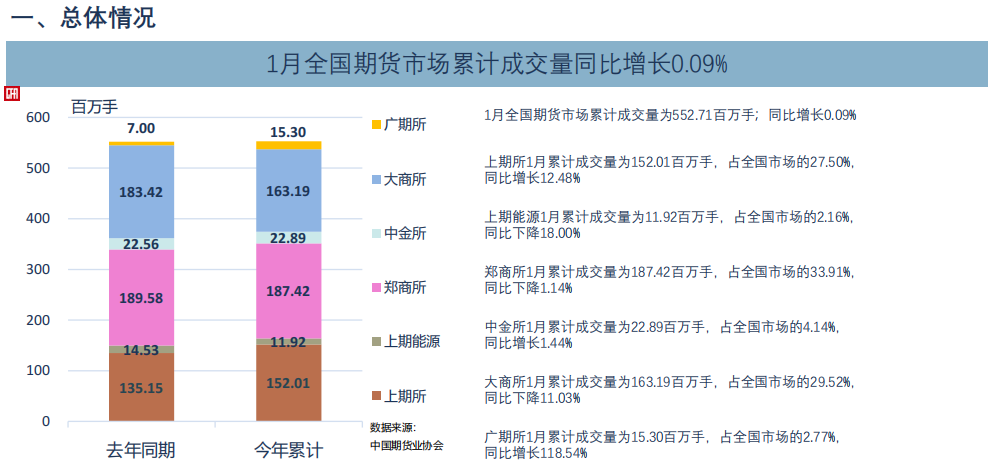Click the 广期所 summary with 2.77% share
The width and height of the screenshot is (994, 469).
click(x=661, y=445)
